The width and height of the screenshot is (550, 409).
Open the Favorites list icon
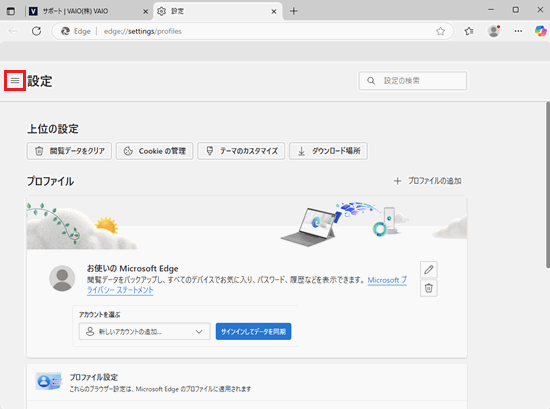click(469, 31)
